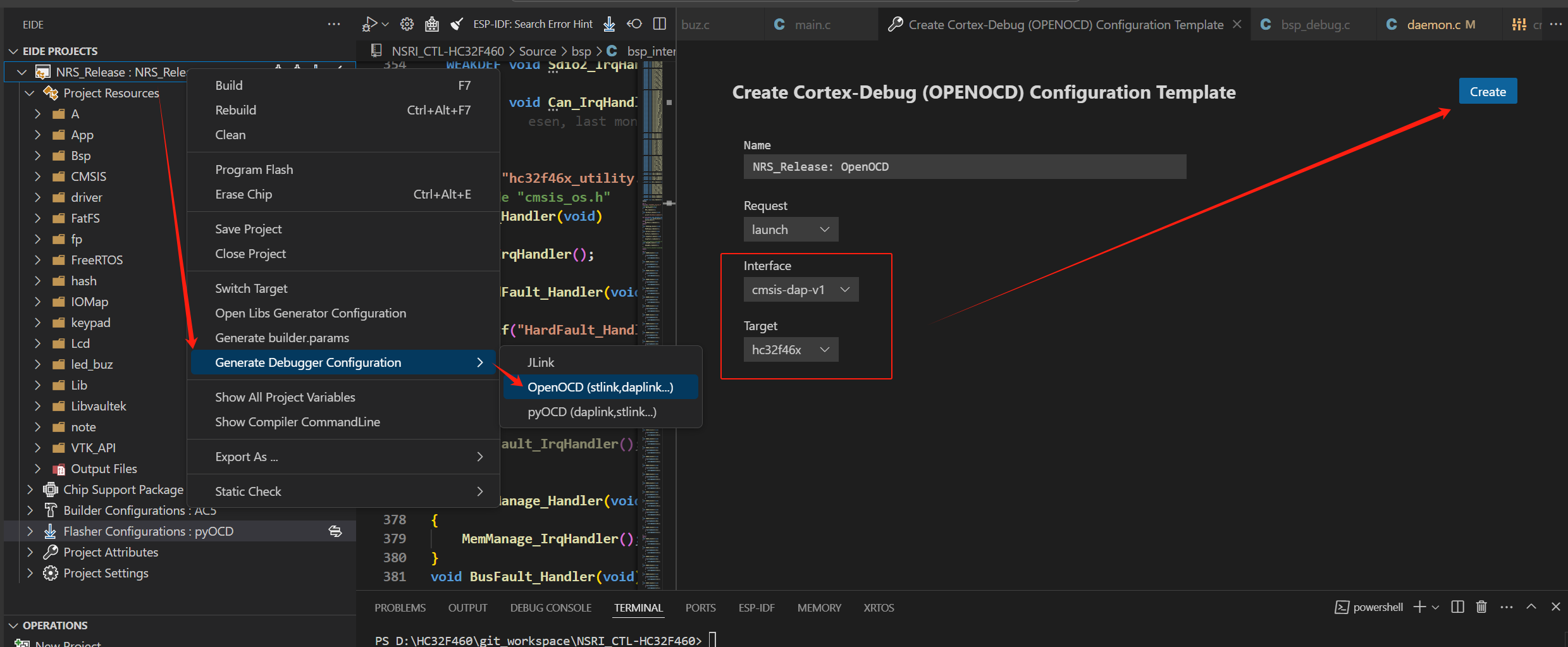Collapse the EIDE PROJECTS section
This screenshot has height=647, width=1568.
point(13,51)
